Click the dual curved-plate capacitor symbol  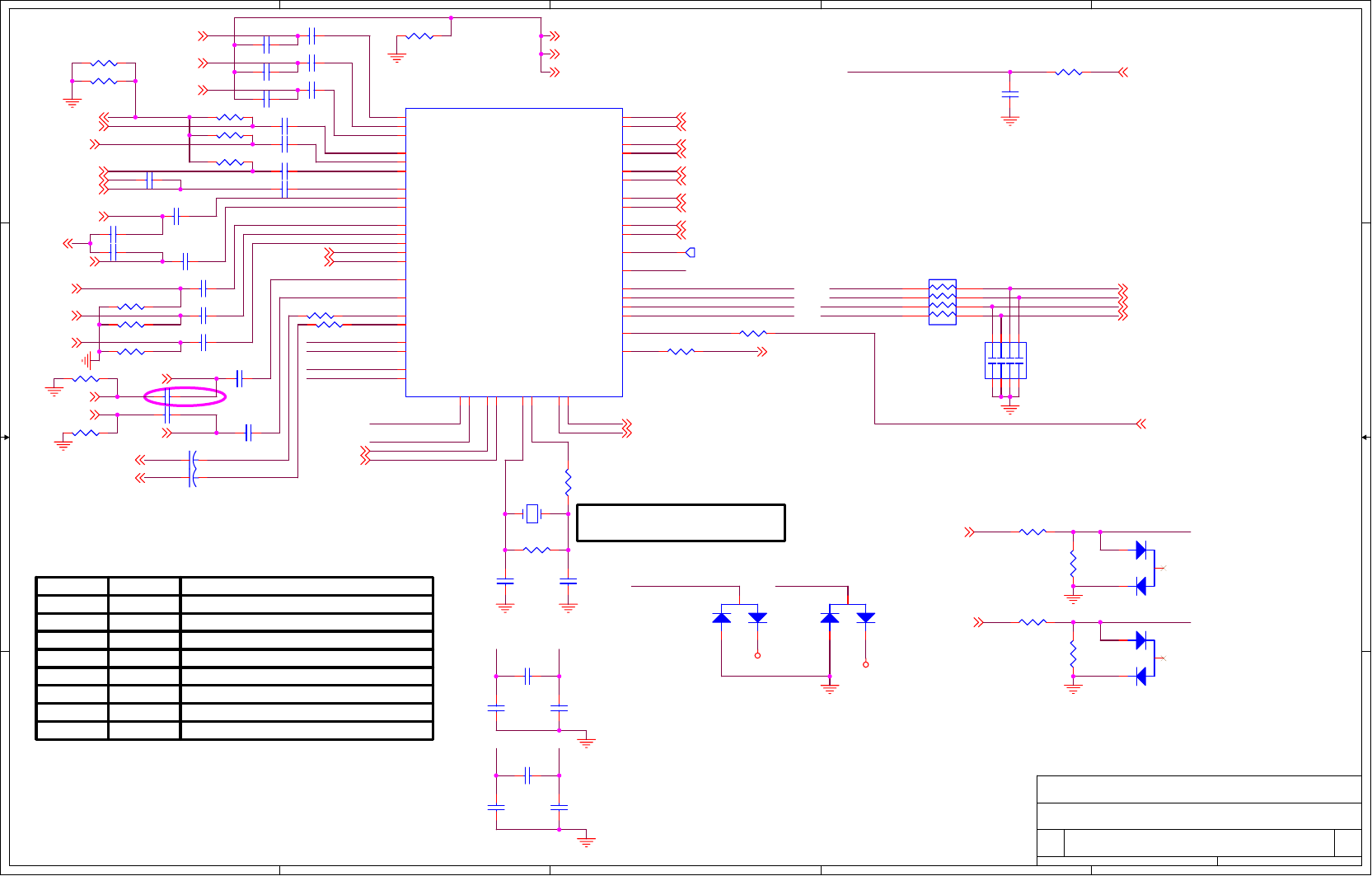pyautogui.click(x=193, y=468)
